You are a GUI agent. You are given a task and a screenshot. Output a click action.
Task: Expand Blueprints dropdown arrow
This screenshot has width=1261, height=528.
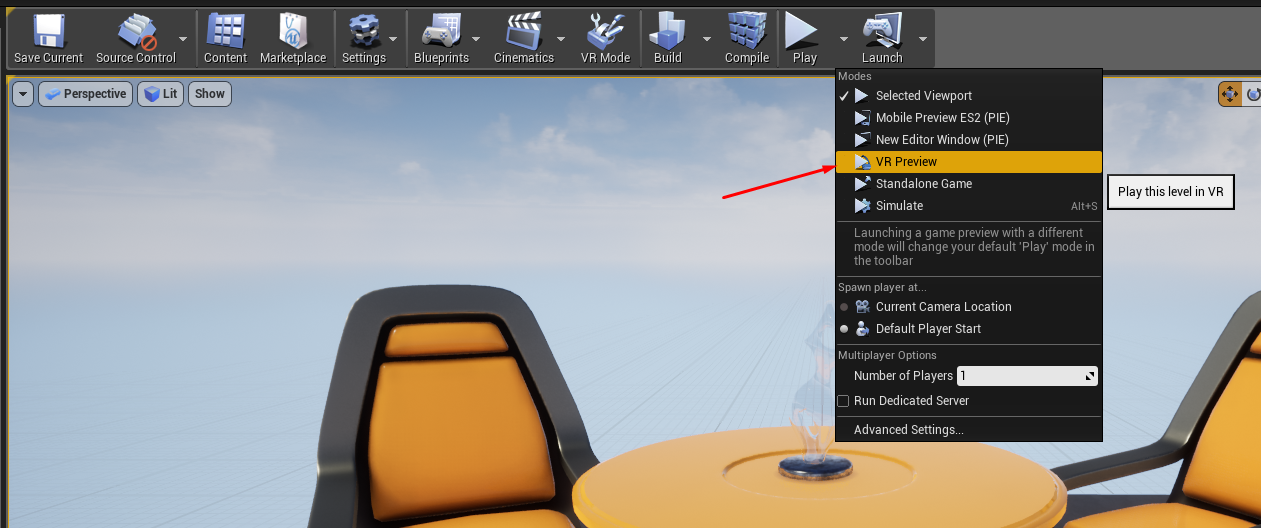click(476, 39)
